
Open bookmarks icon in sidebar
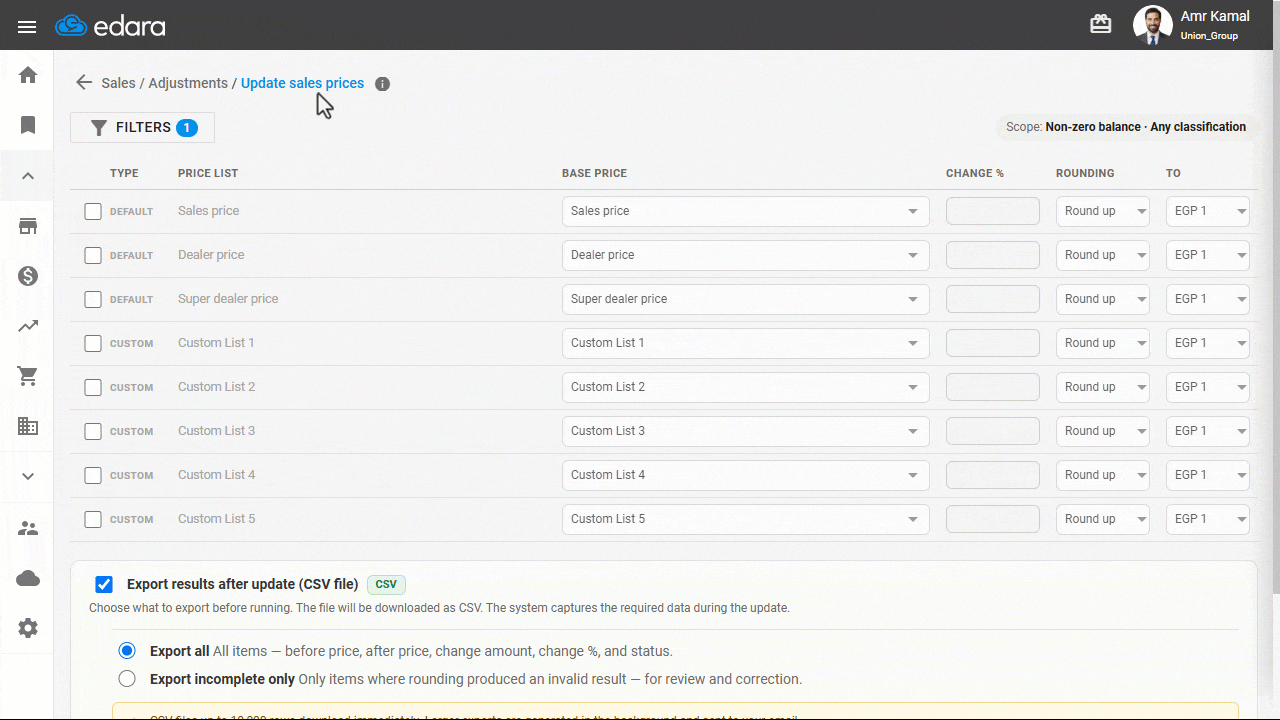point(28,125)
